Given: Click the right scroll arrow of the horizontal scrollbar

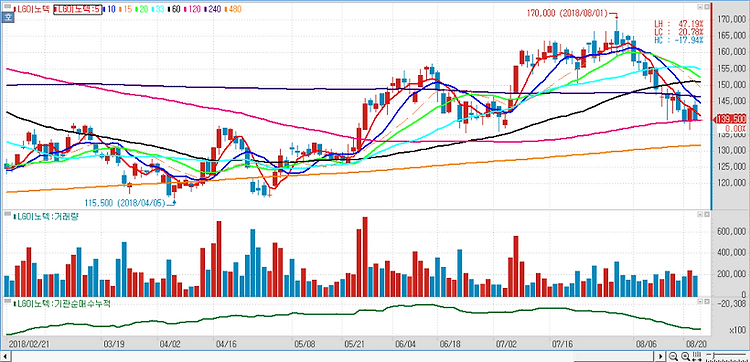Looking at the screenshot, I should coord(661,356).
